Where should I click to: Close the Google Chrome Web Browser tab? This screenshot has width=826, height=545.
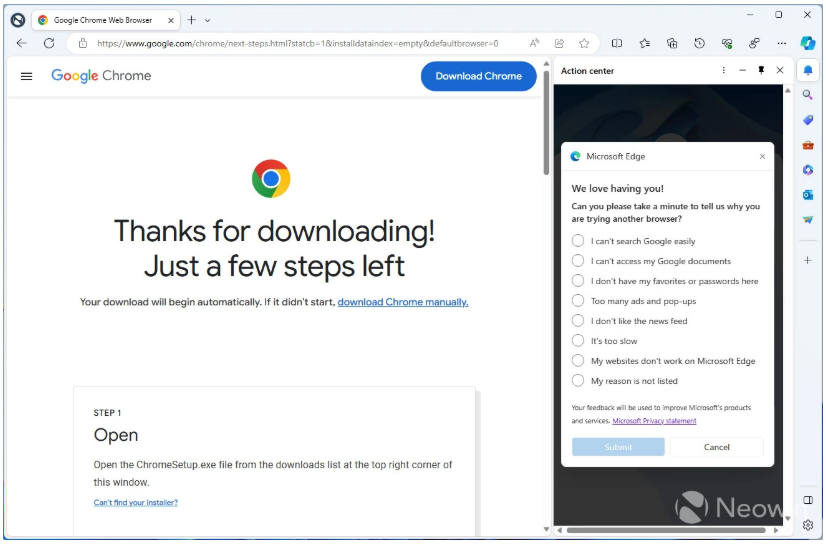coord(171,20)
